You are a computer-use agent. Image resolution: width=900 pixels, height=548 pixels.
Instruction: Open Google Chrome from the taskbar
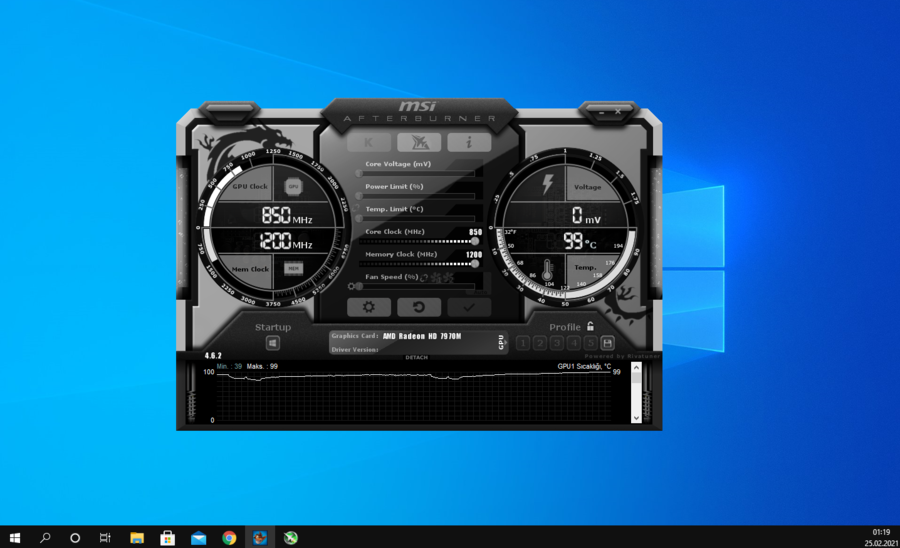click(229, 538)
